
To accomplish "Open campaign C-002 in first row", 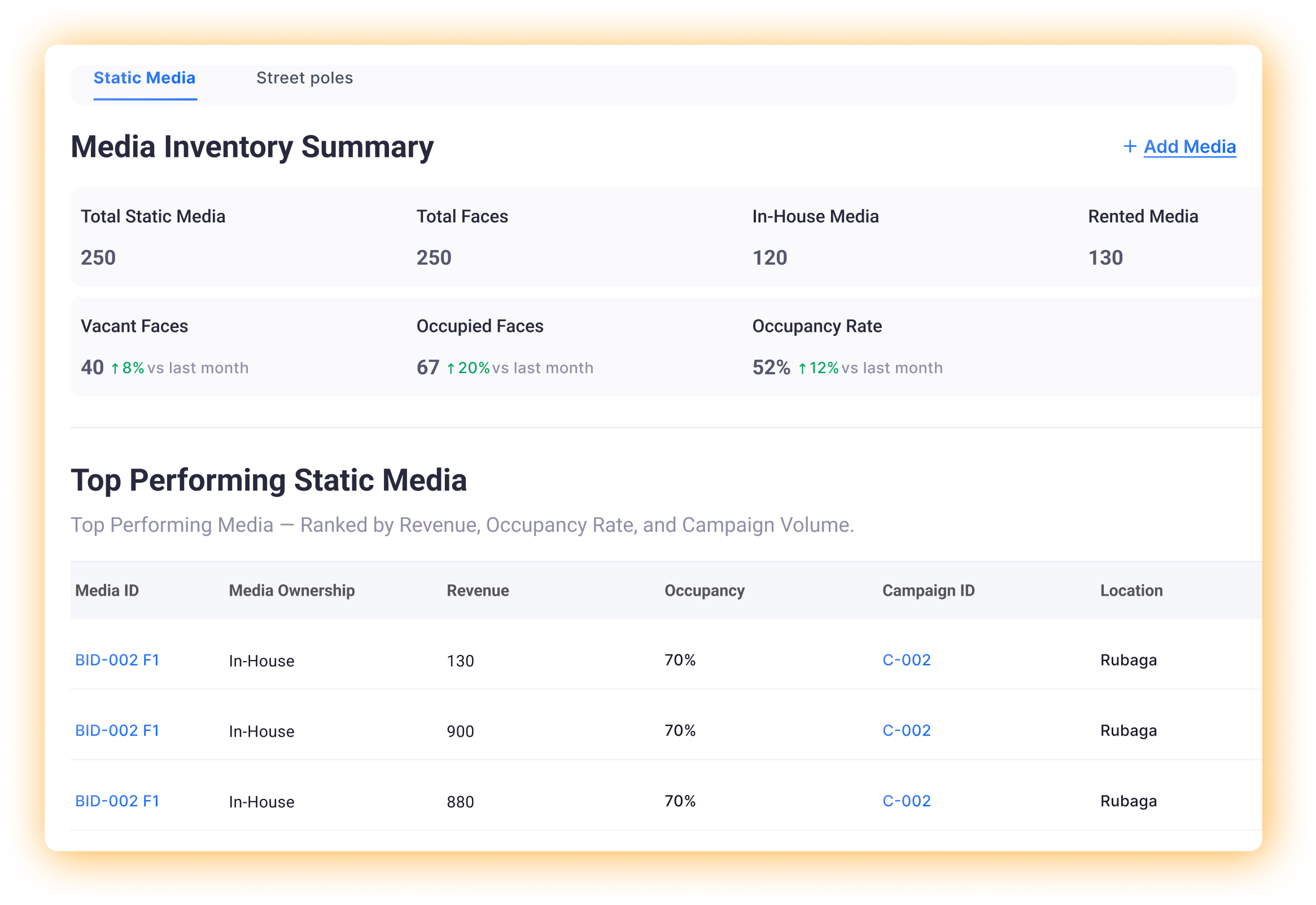I will (x=906, y=660).
